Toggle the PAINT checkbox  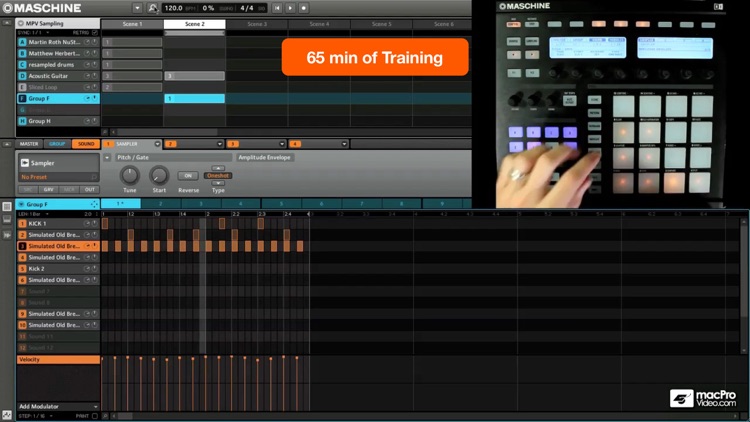click(x=95, y=416)
